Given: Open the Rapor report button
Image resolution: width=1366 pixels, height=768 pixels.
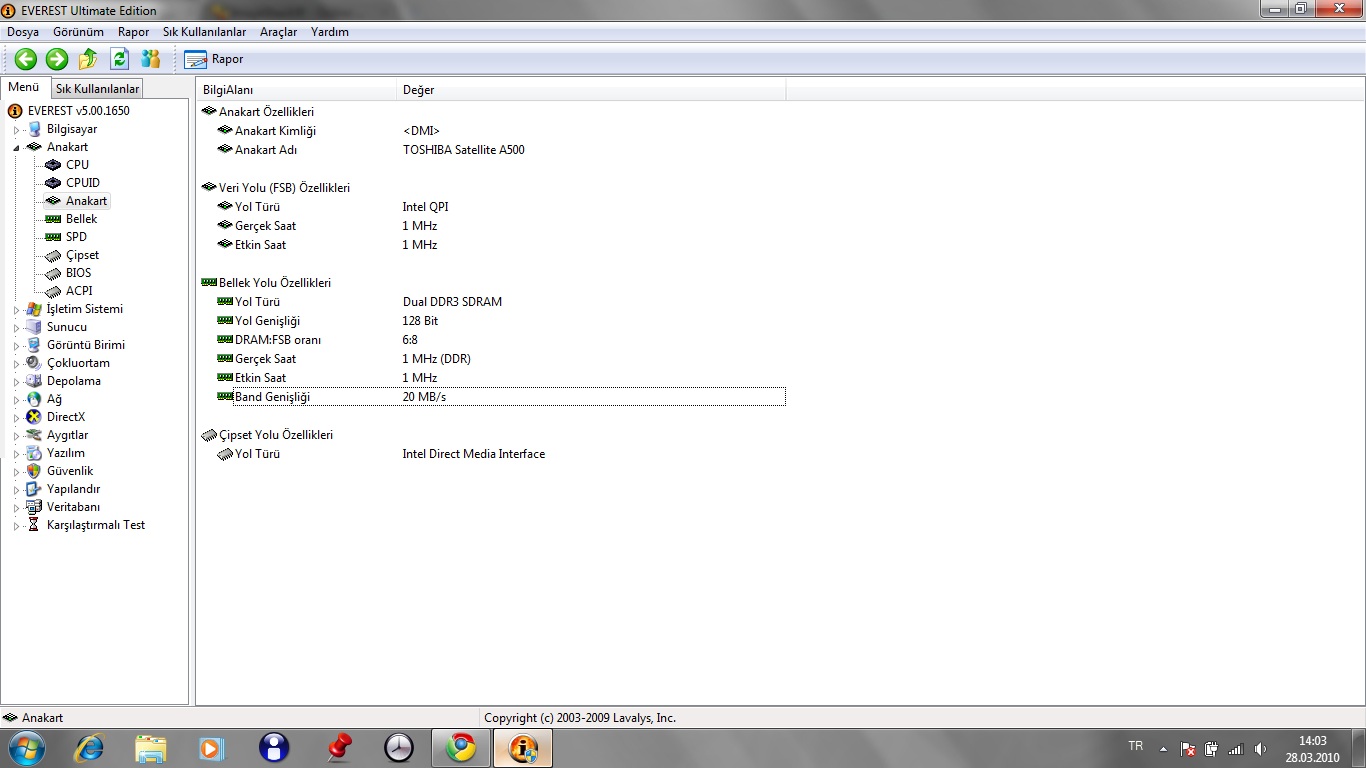Looking at the screenshot, I should [214, 59].
